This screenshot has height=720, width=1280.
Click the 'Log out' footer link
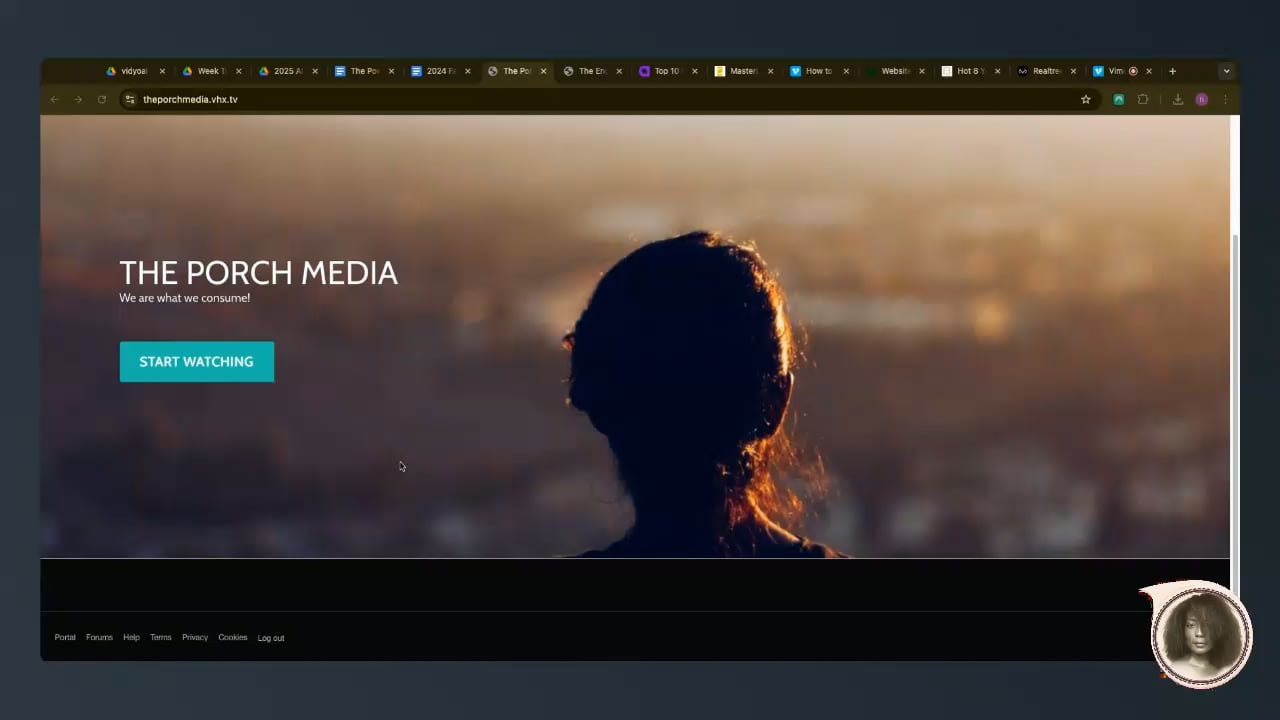[x=270, y=637]
